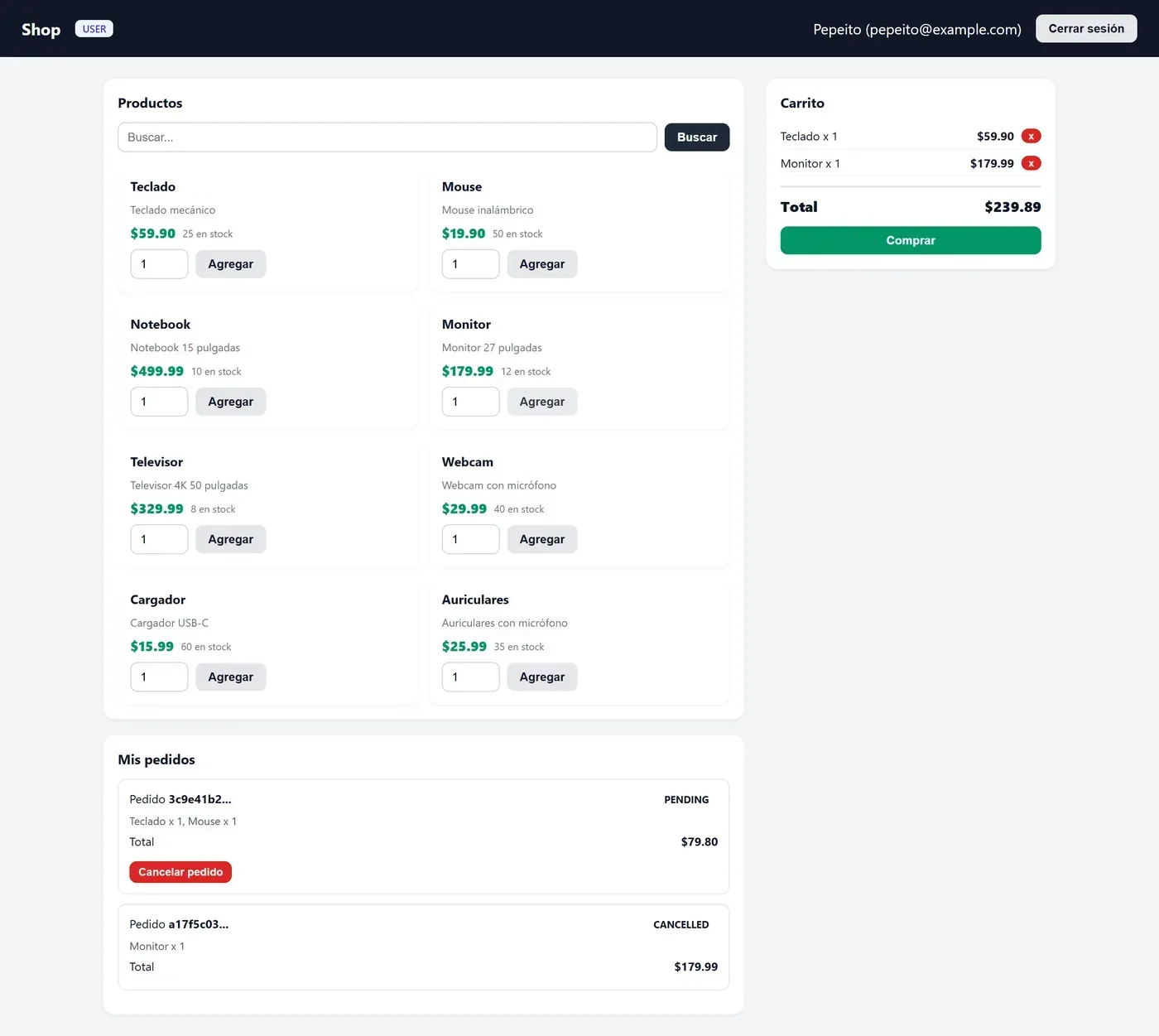
Task: Click the CANCELLED order status label
Action: click(680, 925)
